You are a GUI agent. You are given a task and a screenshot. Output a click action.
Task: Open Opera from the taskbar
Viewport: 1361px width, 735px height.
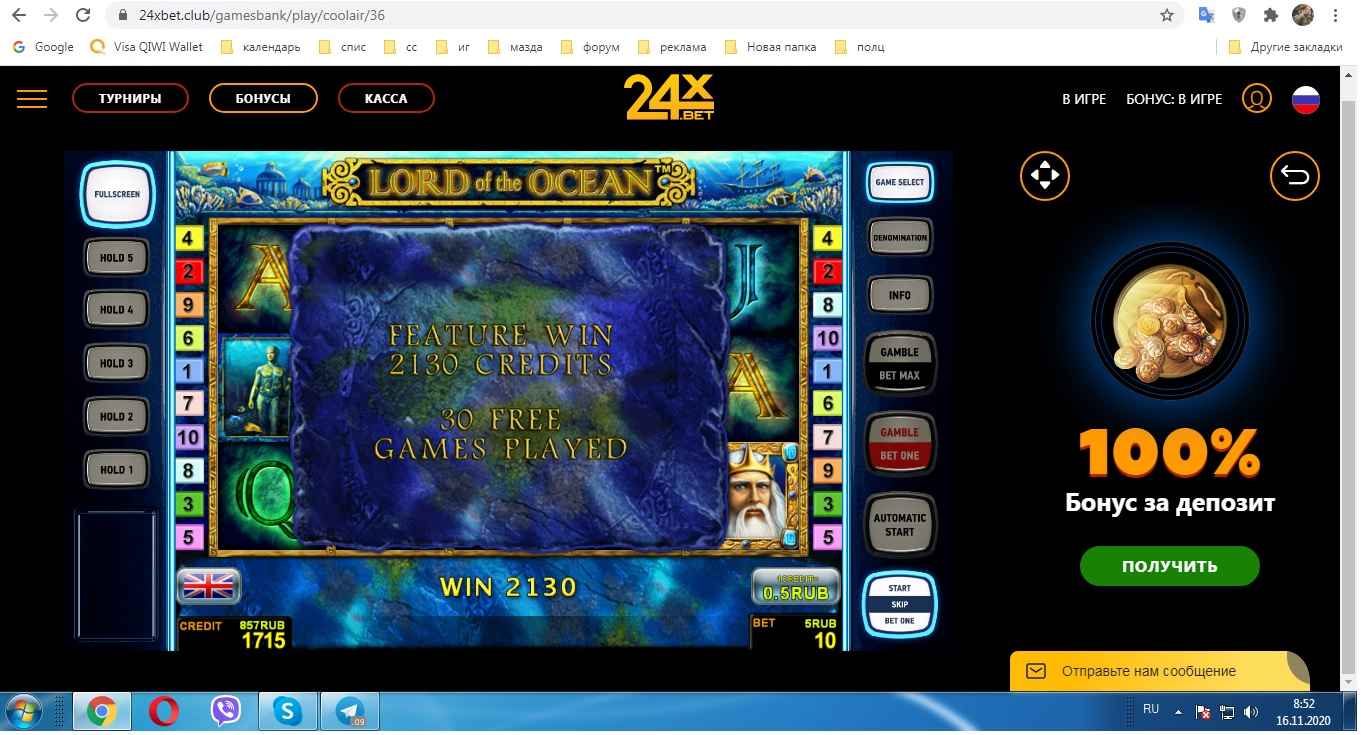(x=164, y=711)
